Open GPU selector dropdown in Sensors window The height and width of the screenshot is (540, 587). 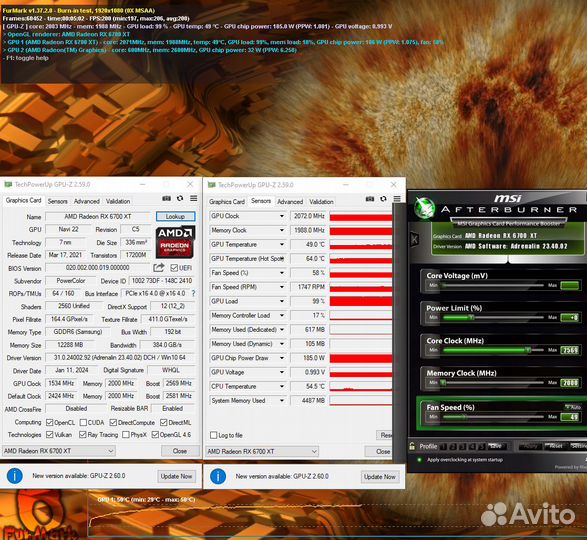262,451
